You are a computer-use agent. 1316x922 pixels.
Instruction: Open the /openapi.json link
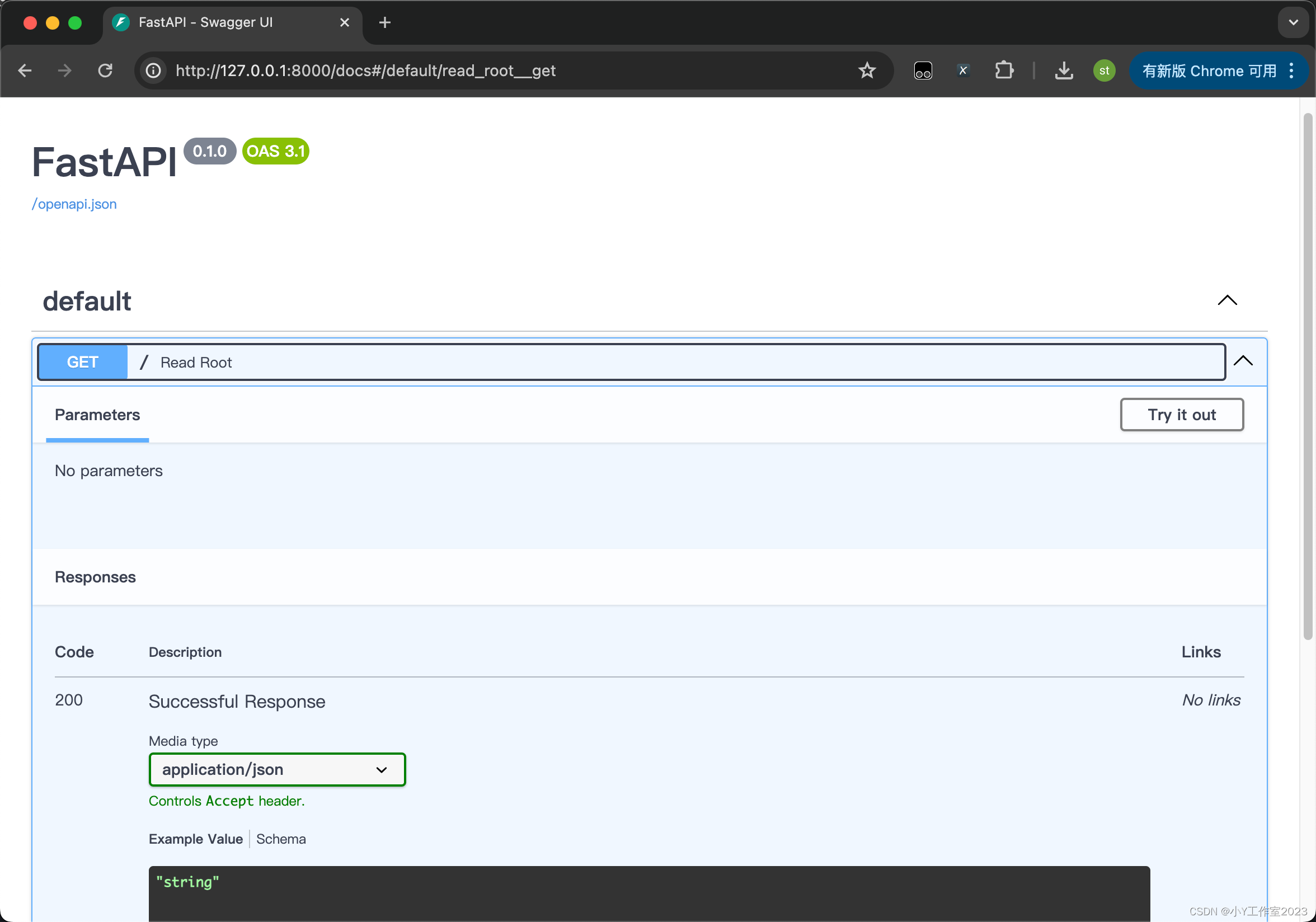click(74, 204)
